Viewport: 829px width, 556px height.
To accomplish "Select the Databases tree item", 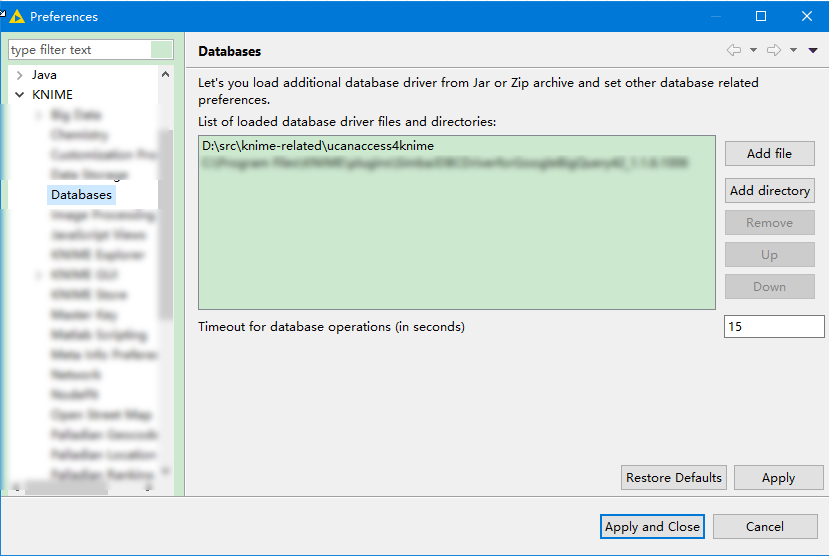I will [81, 194].
